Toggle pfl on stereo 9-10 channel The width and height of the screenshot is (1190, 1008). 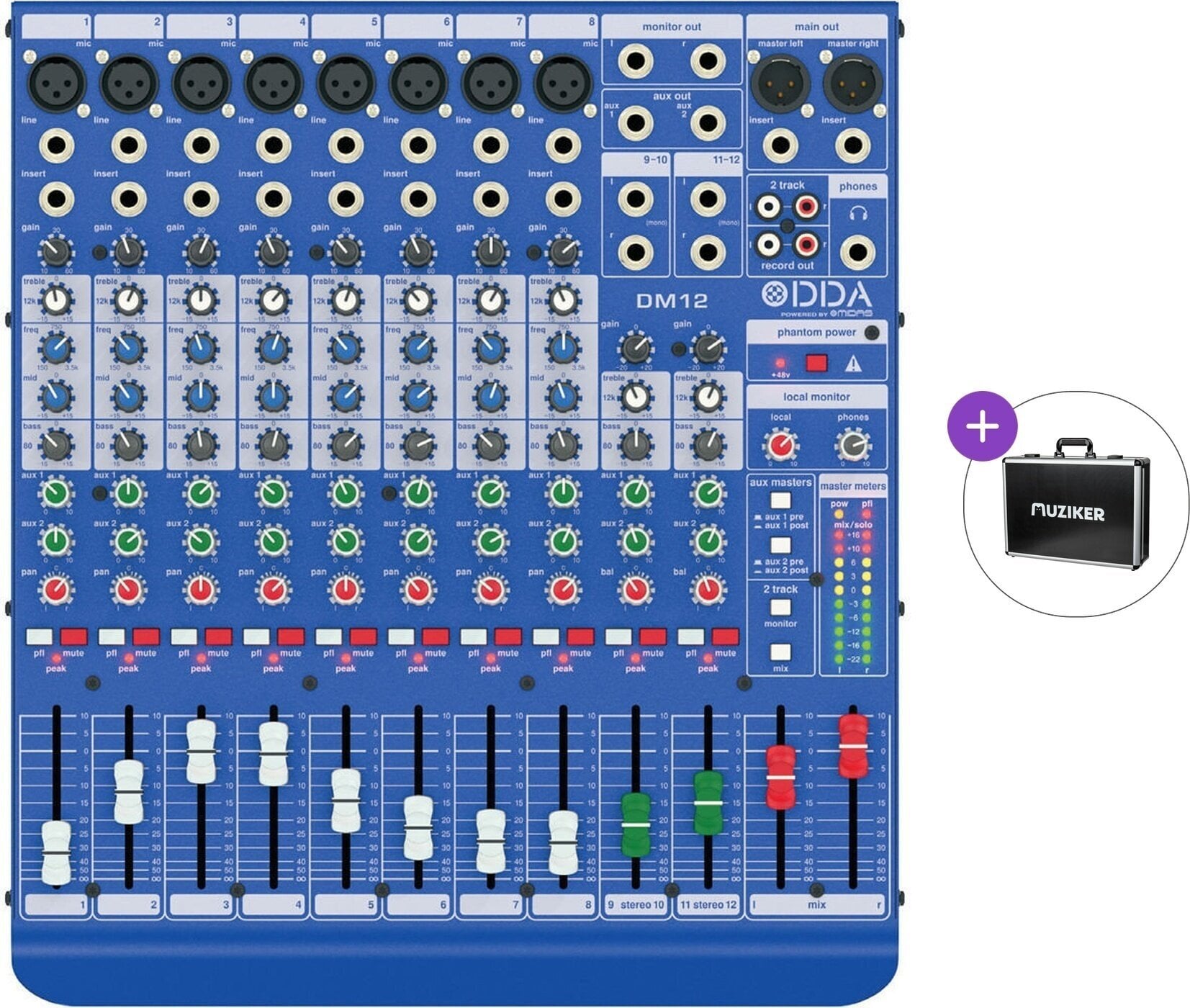pos(619,636)
